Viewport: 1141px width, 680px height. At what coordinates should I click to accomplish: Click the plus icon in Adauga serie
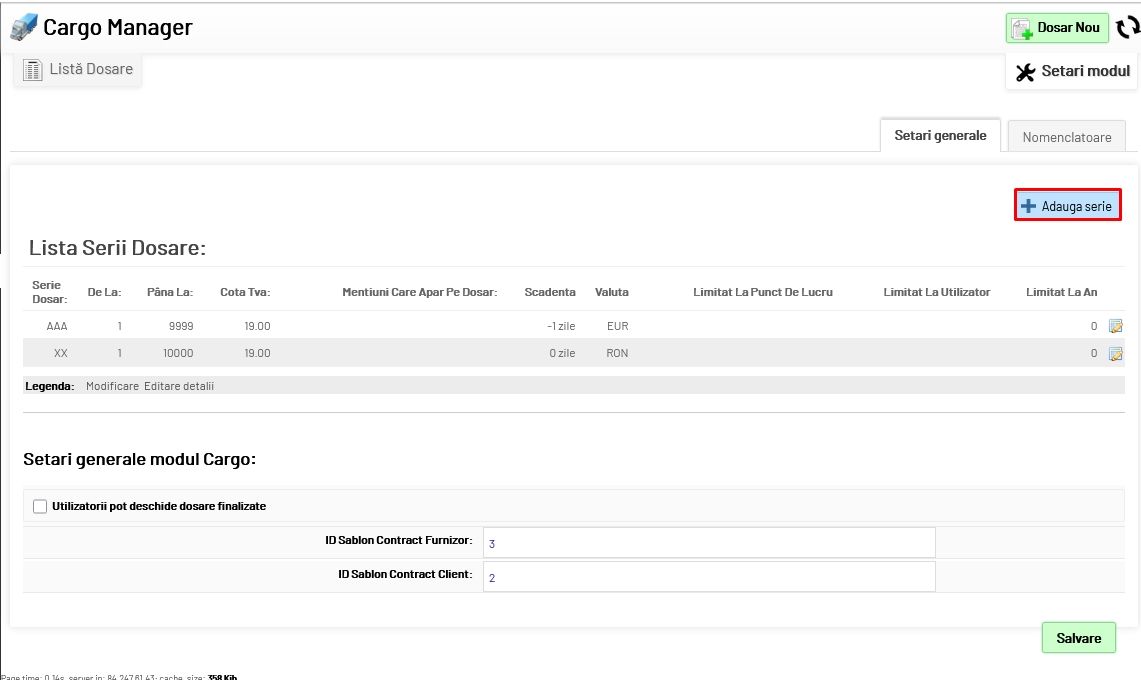click(1028, 206)
